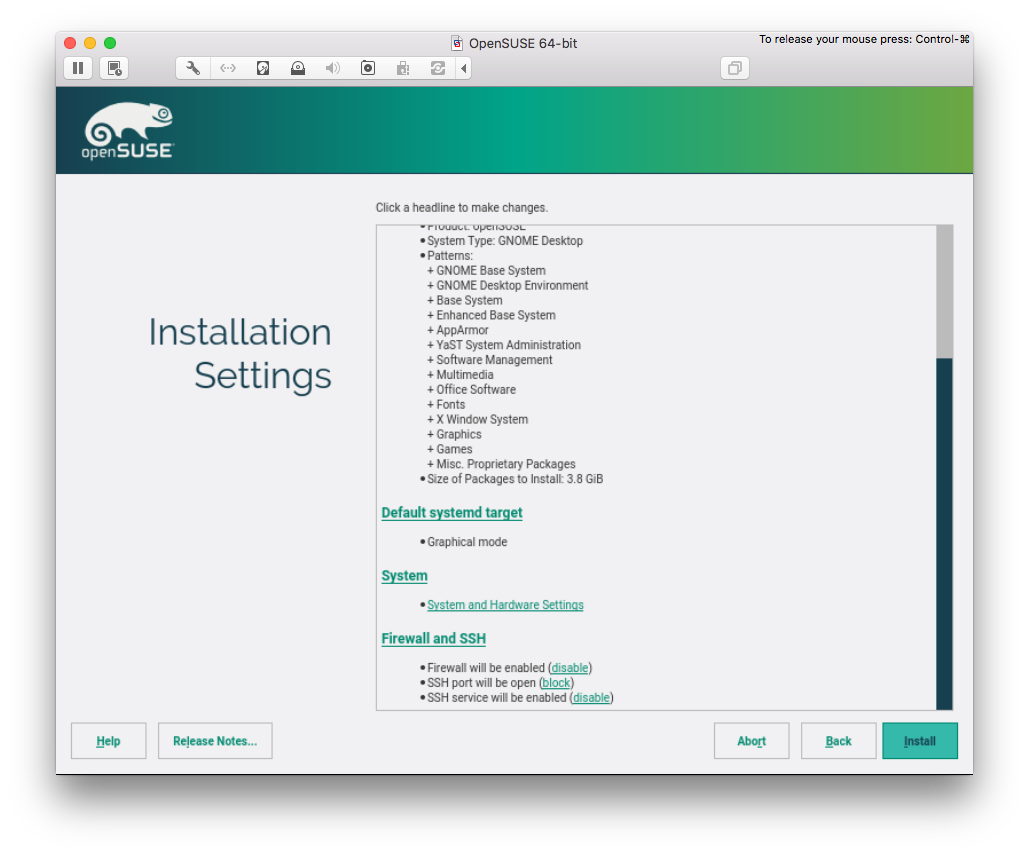This screenshot has height=855, width=1029.
Task: Select 'Software Management' pattern text
Action: 494,360
